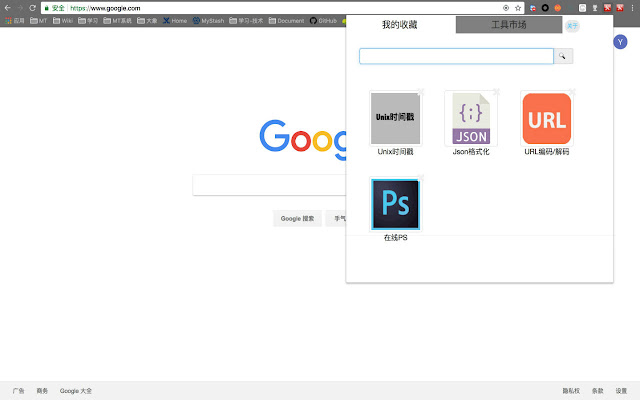Screen dimensions: 640x400
Task: Expand the 学习 bookmark folder
Action: (88, 20)
